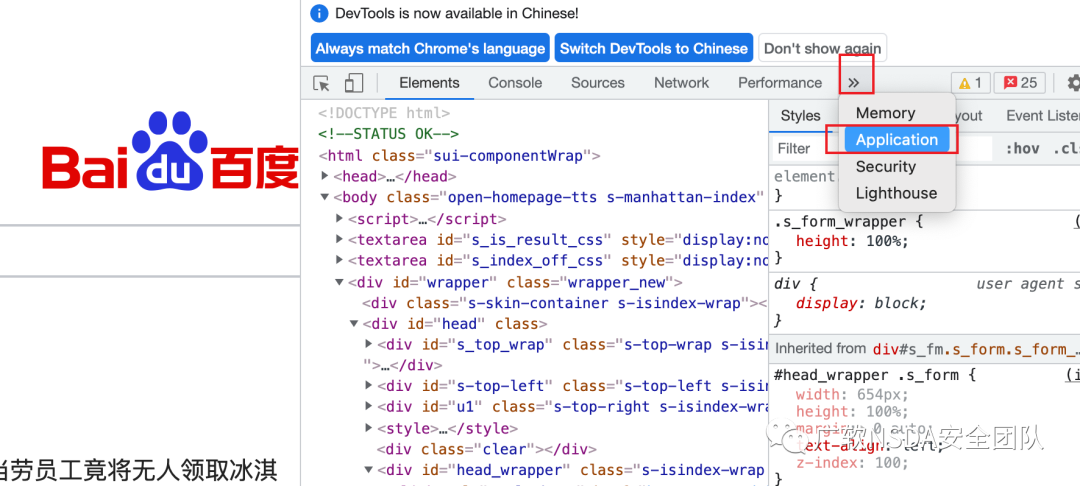Click the Baidu paw logo
This screenshot has height=486, width=1080.
tap(170, 151)
